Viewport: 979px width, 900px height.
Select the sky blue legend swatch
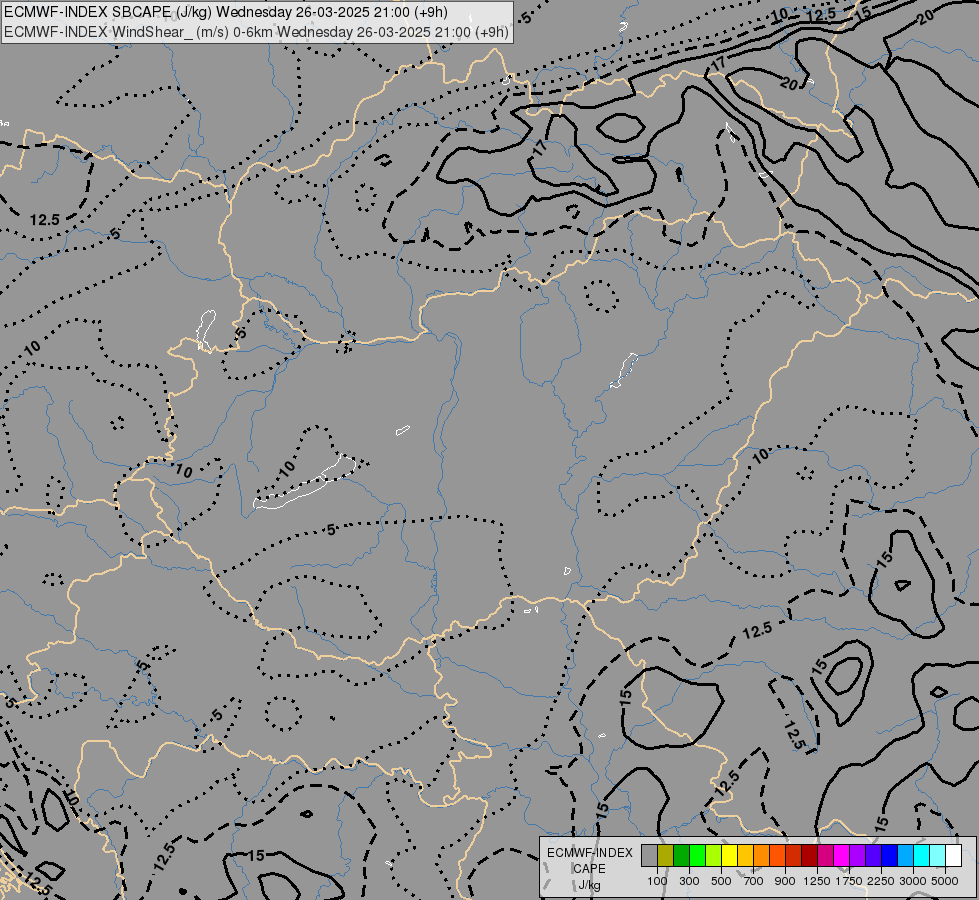pos(906,856)
